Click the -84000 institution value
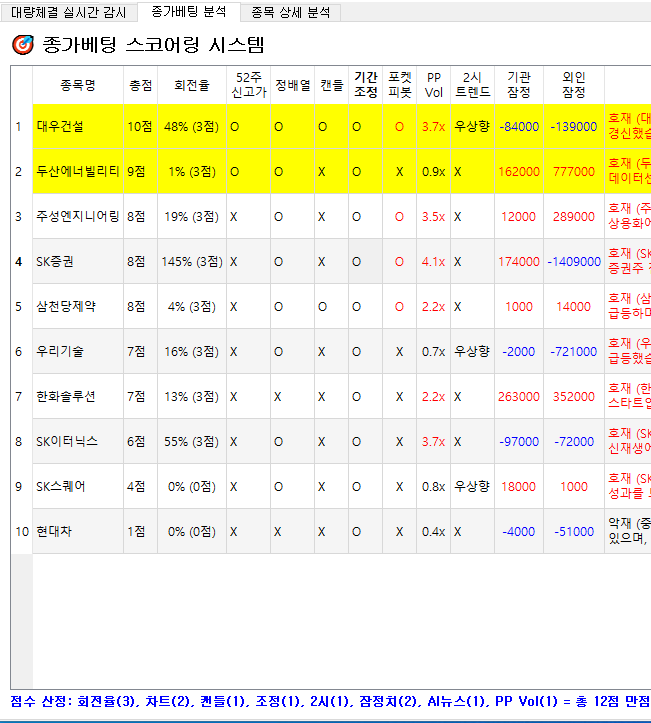This screenshot has height=723, width=651. point(519,126)
